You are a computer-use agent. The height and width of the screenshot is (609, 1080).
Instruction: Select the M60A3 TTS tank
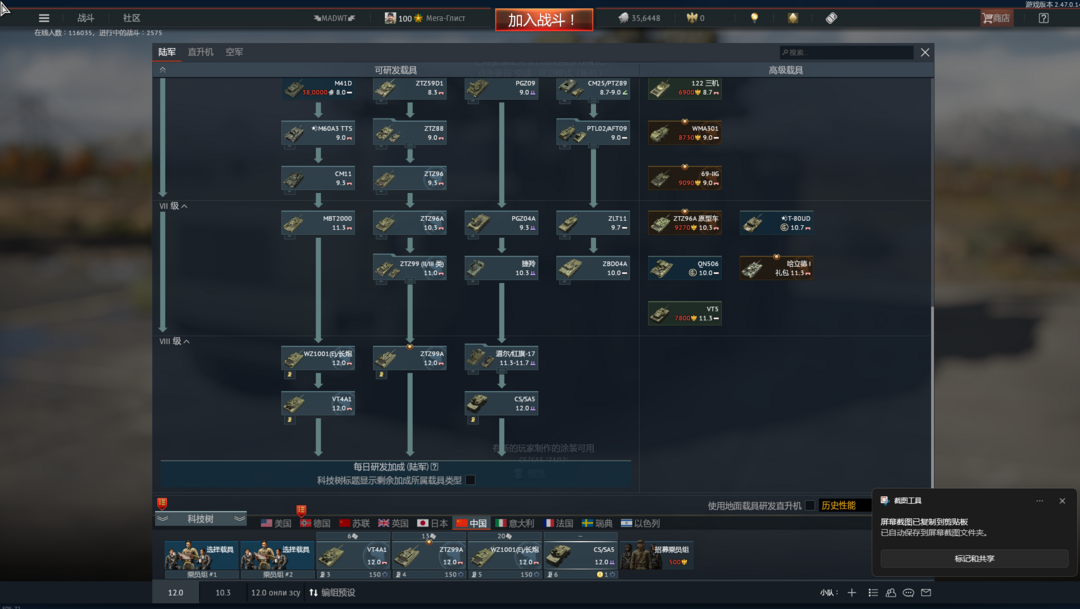coord(318,133)
